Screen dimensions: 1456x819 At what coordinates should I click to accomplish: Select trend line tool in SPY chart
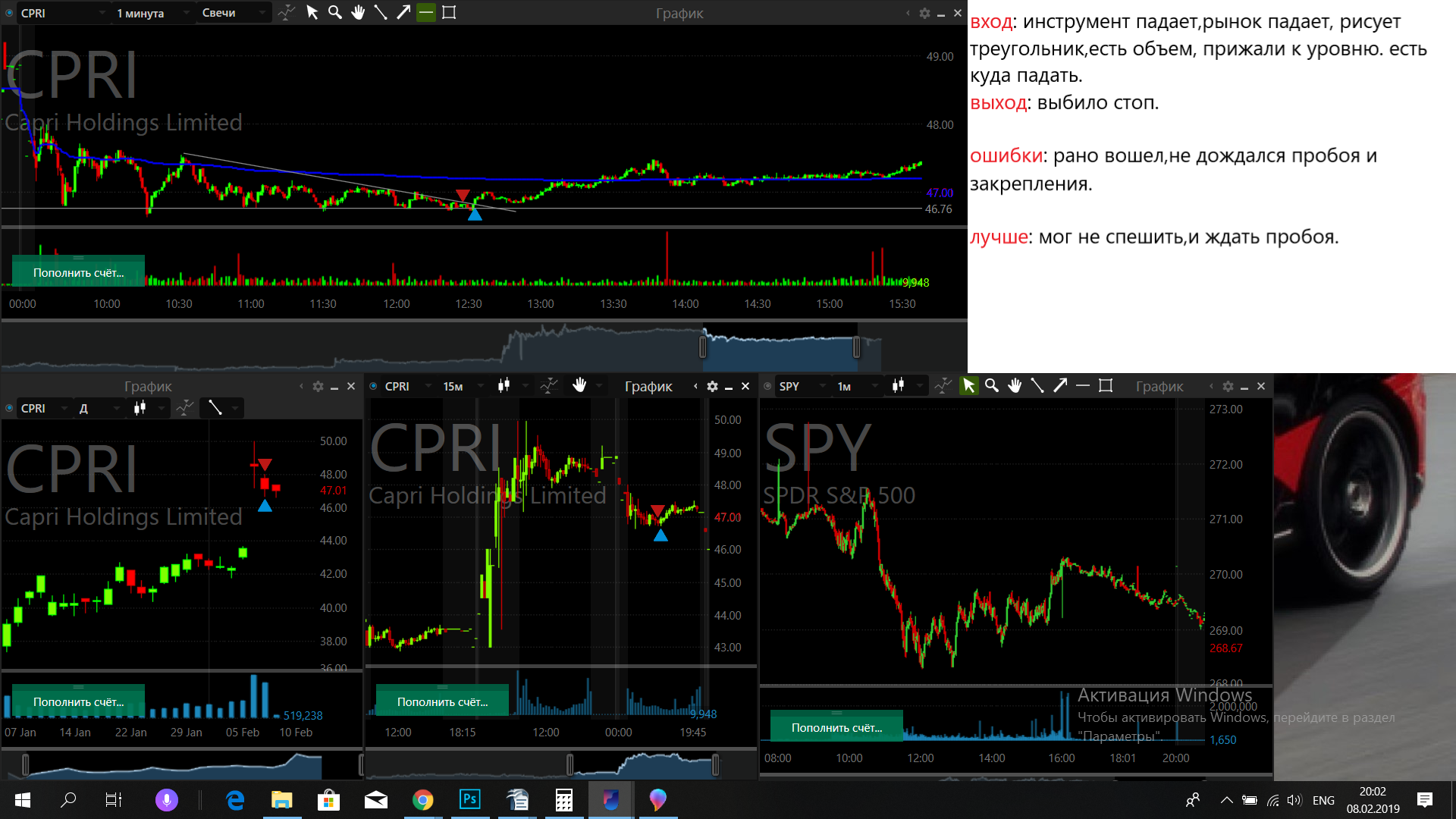click(1037, 386)
